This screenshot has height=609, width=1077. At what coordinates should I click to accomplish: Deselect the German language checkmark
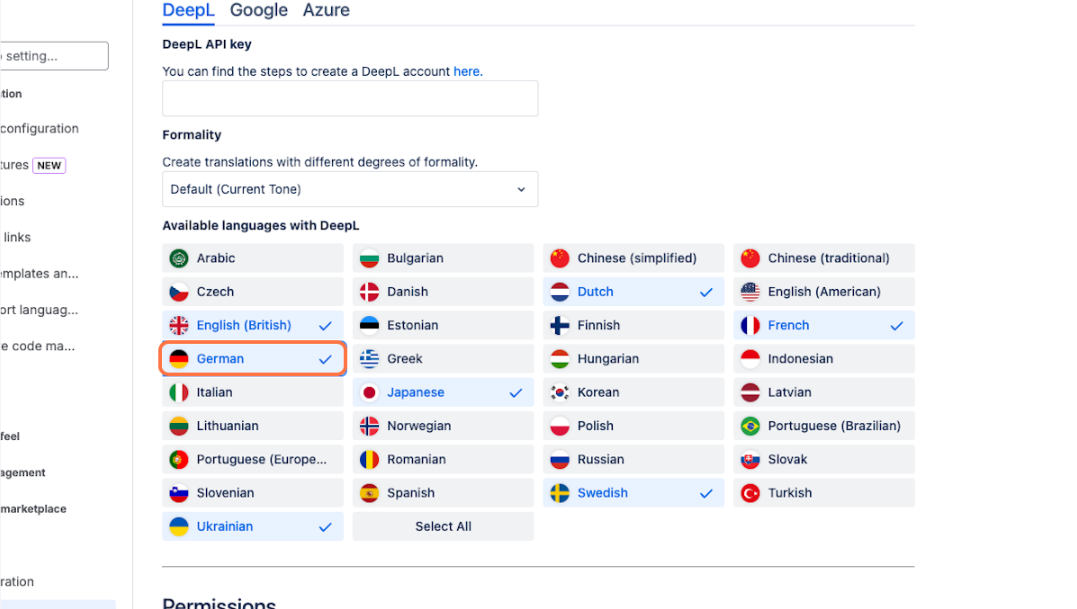click(x=326, y=359)
